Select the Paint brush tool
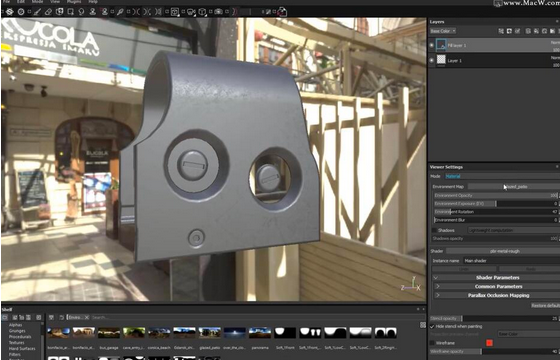The image size is (560, 360). coord(37,12)
